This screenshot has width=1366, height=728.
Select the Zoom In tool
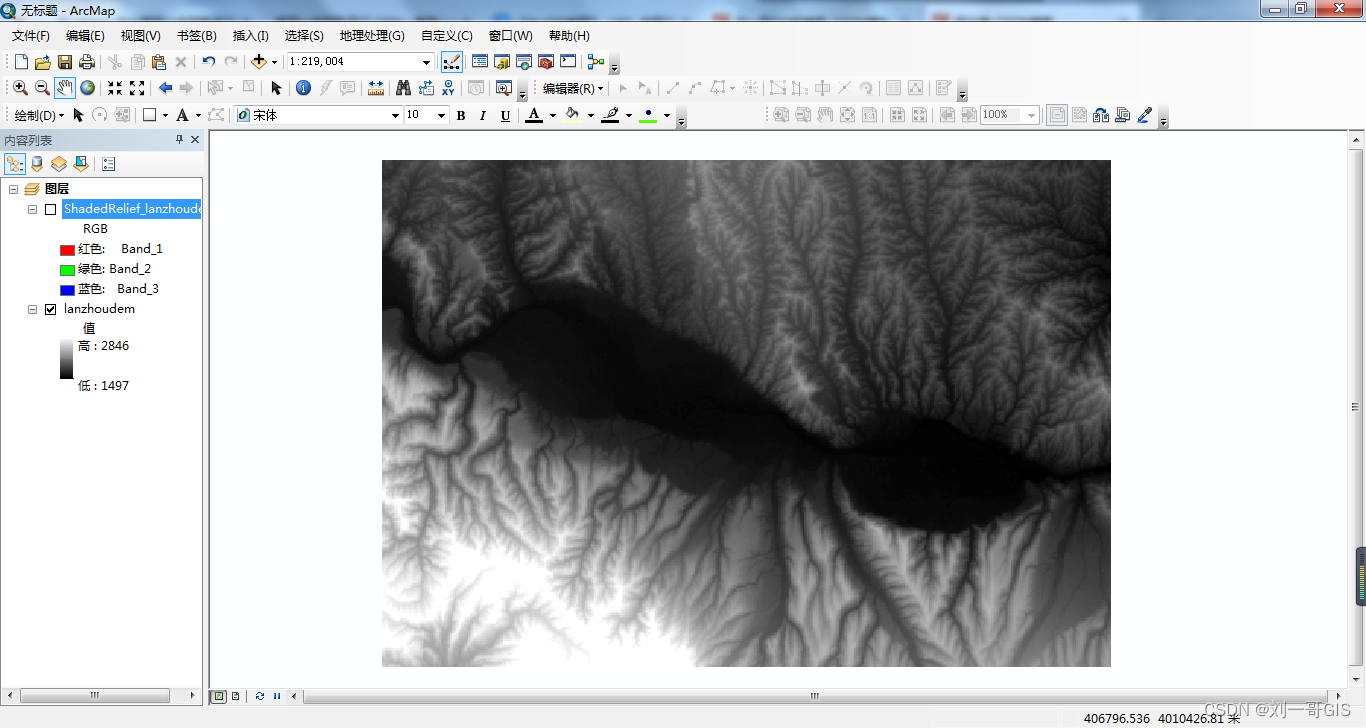click(x=20, y=88)
